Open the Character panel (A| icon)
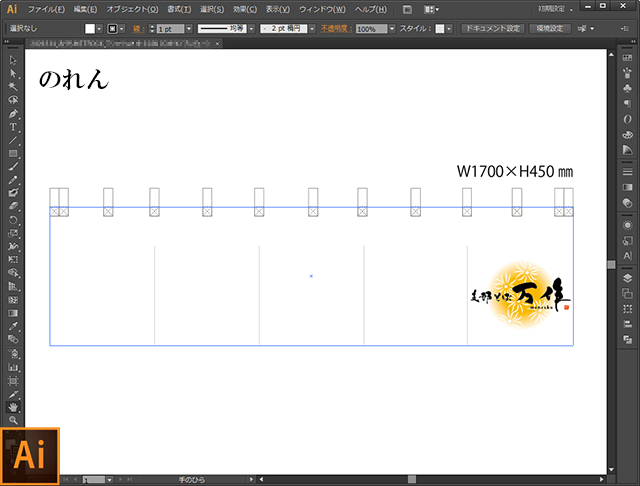 click(627, 256)
